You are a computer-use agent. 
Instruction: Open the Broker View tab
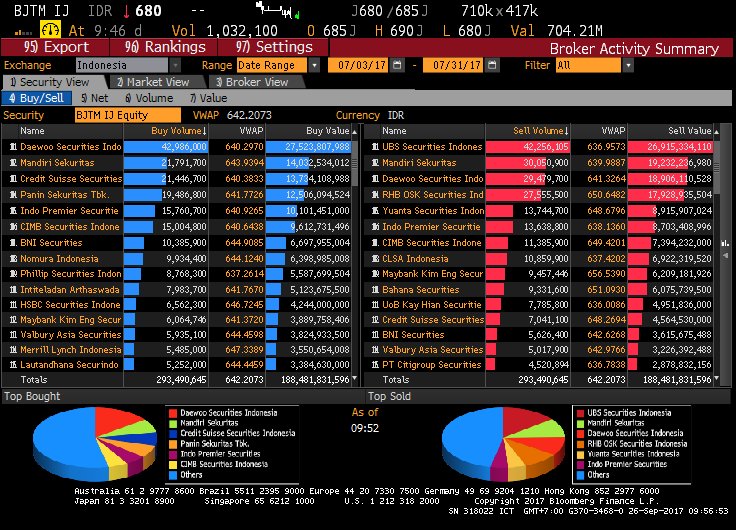pyautogui.click(x=250, y=82)
